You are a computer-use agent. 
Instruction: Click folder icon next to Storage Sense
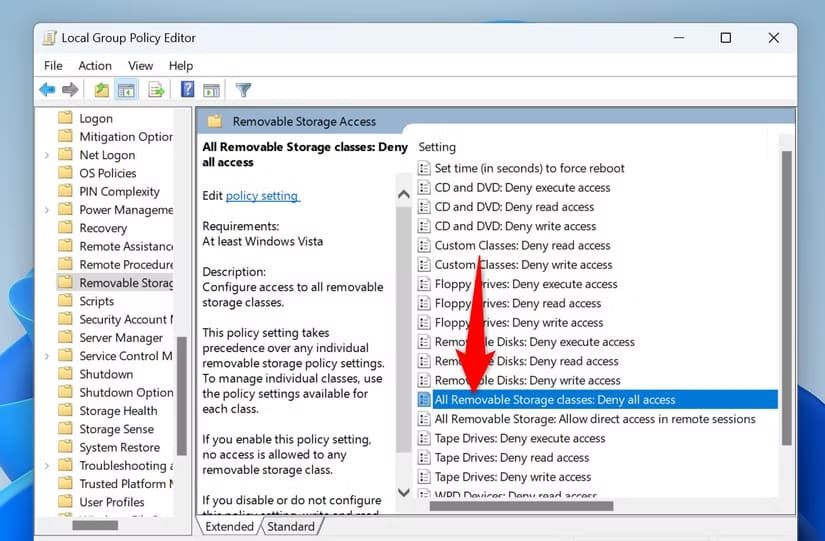pos(65,428)
